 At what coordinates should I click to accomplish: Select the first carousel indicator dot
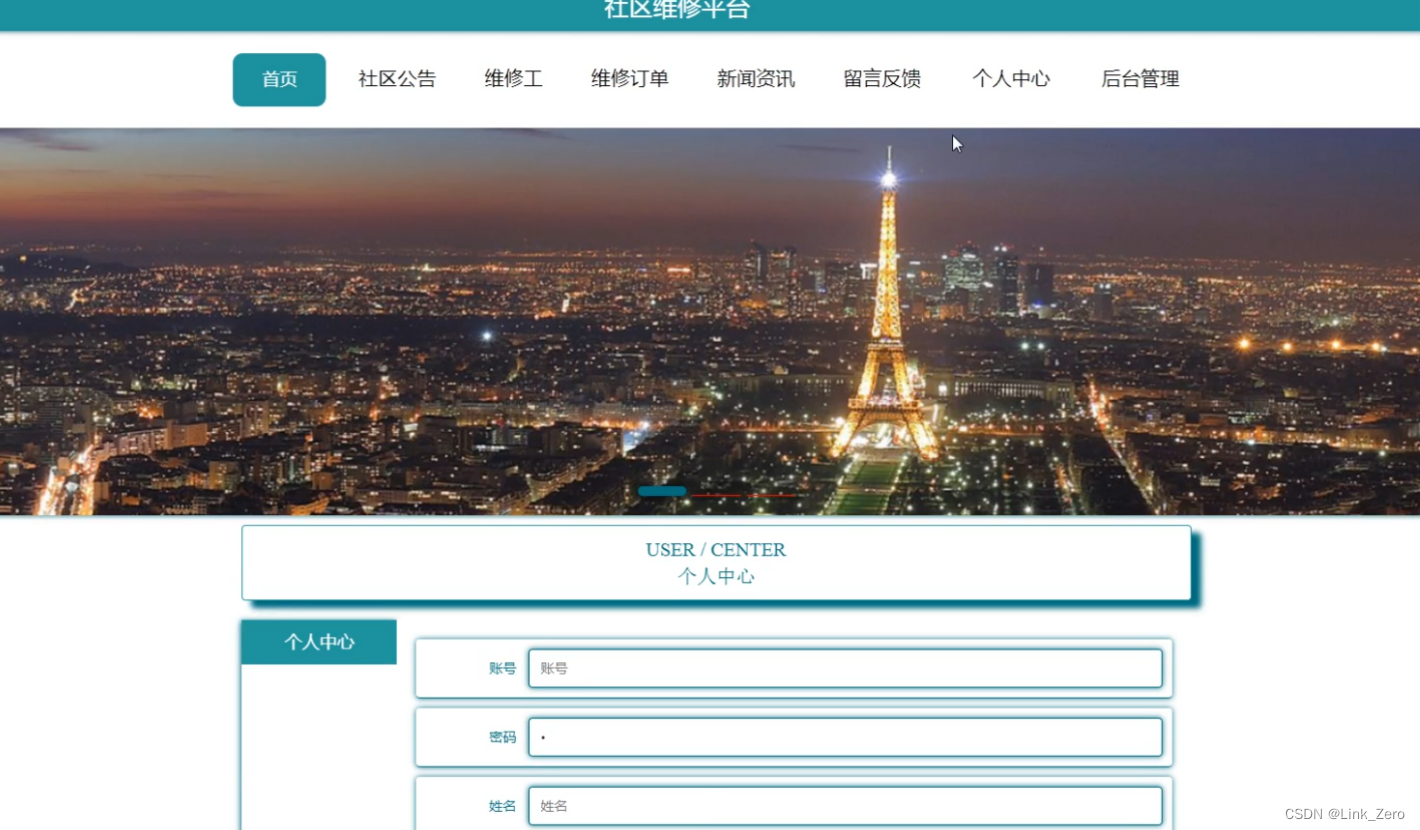[663, 491]
